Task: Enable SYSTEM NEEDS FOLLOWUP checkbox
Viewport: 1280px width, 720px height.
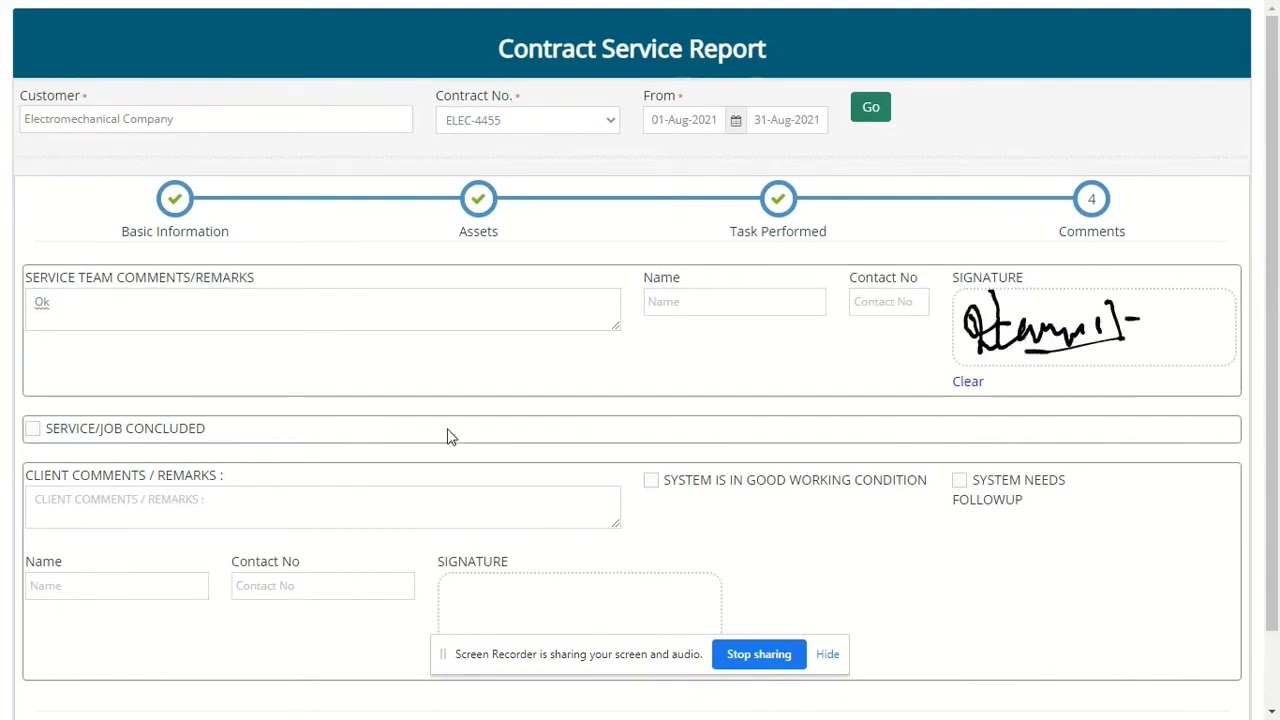Action: point(959,480)
